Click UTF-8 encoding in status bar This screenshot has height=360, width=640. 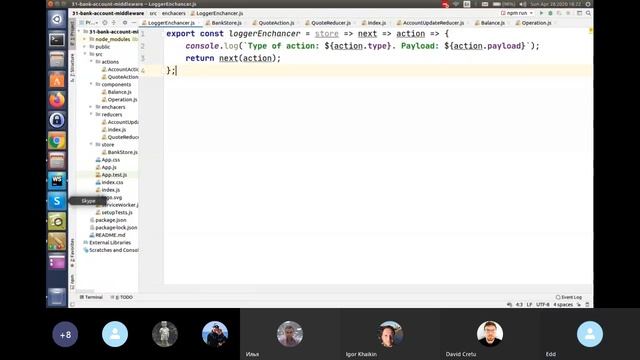click(x=543, y=304)
